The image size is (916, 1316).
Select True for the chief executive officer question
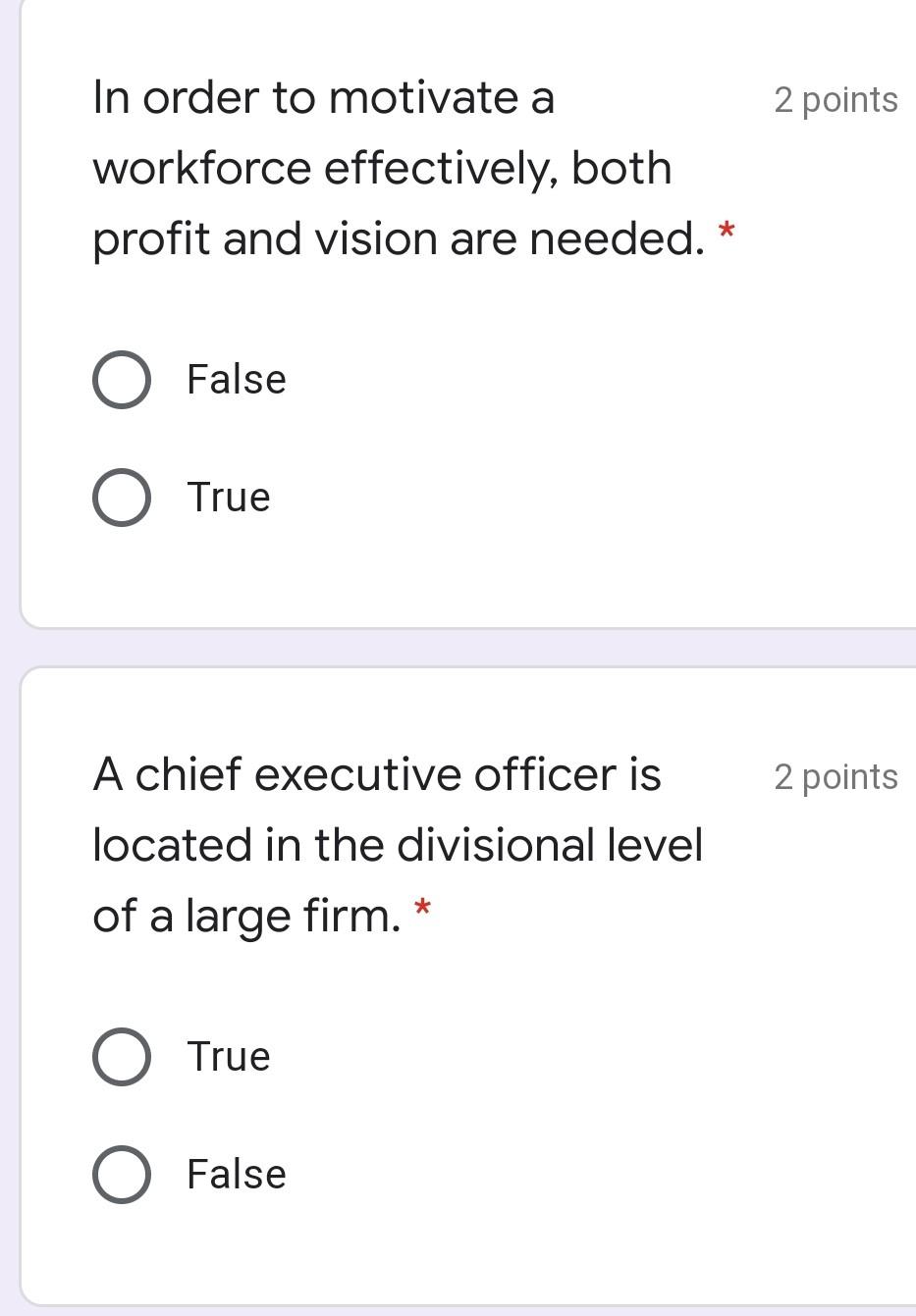(121, 1056)
